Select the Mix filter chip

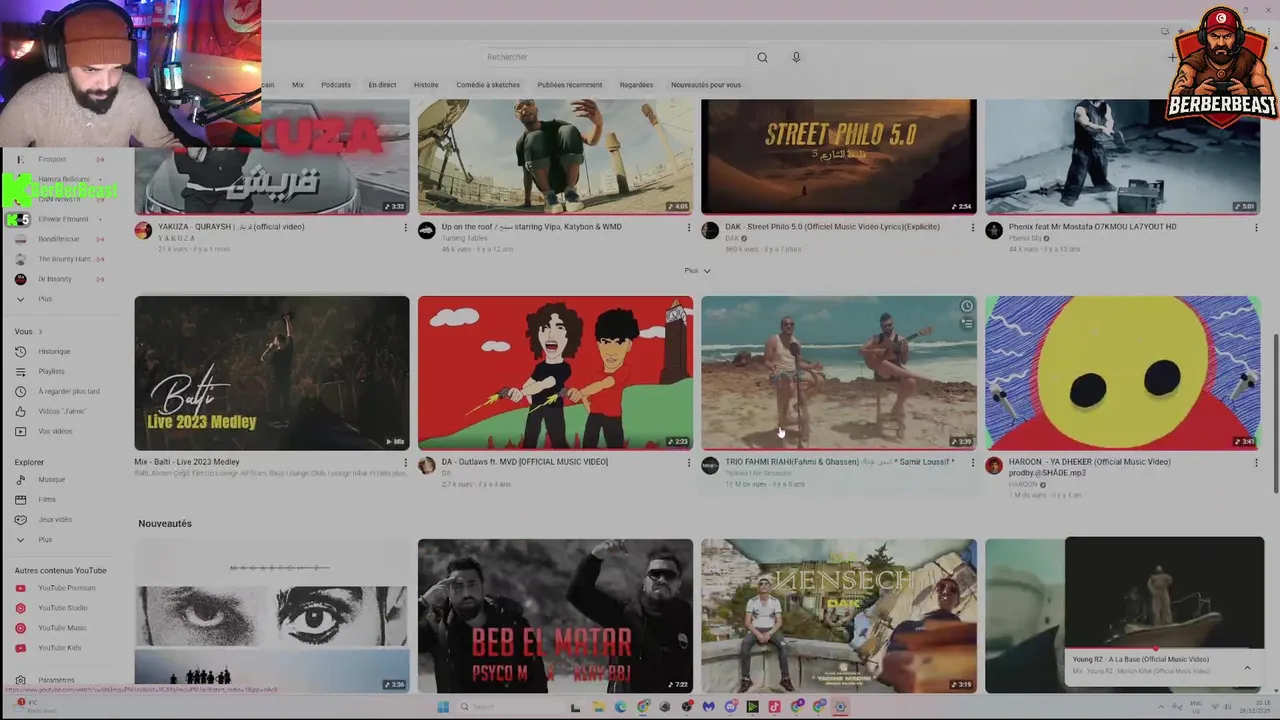pyautogui.click(x=298, y=85)
